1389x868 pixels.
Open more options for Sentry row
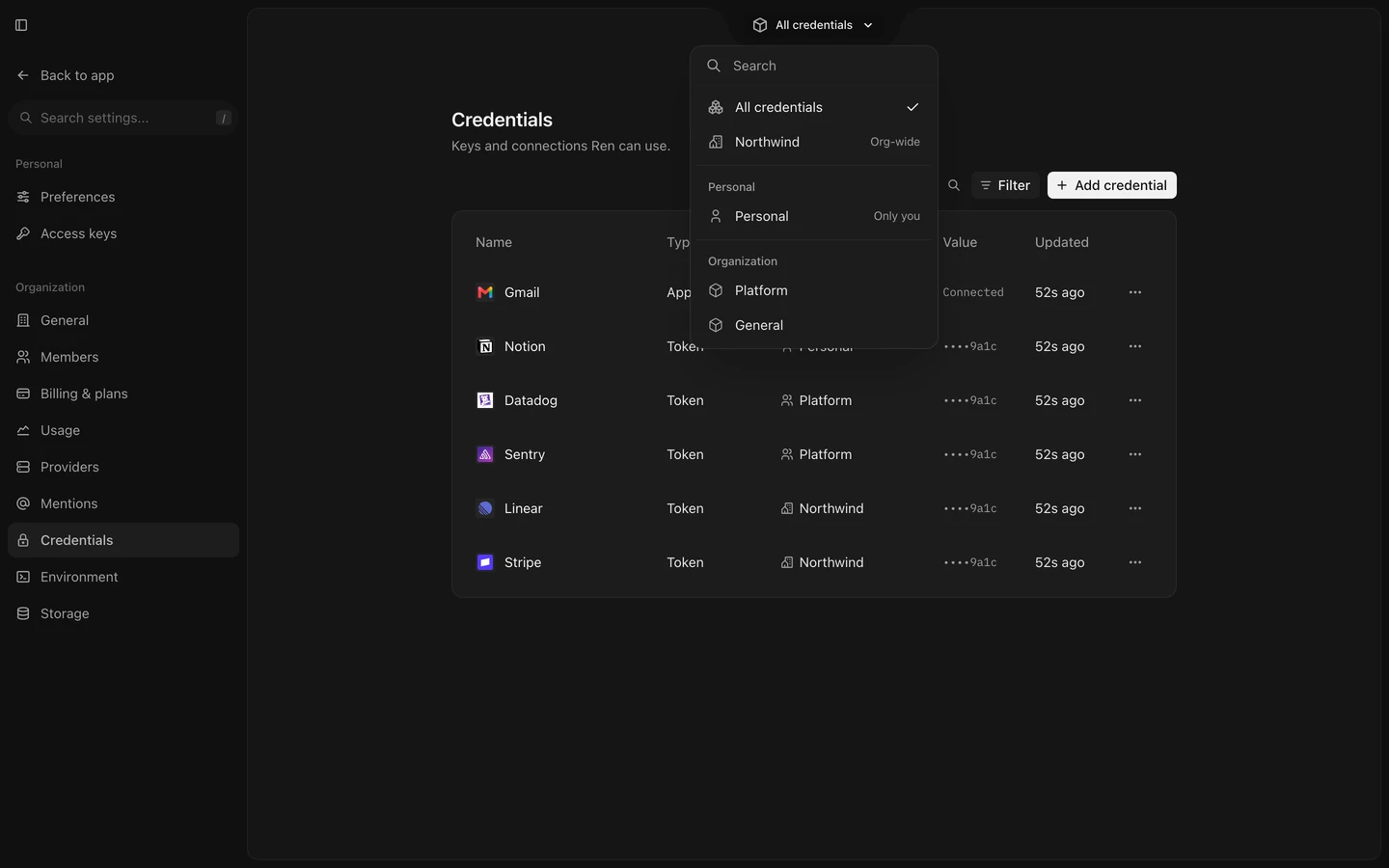click(1135, 454)
